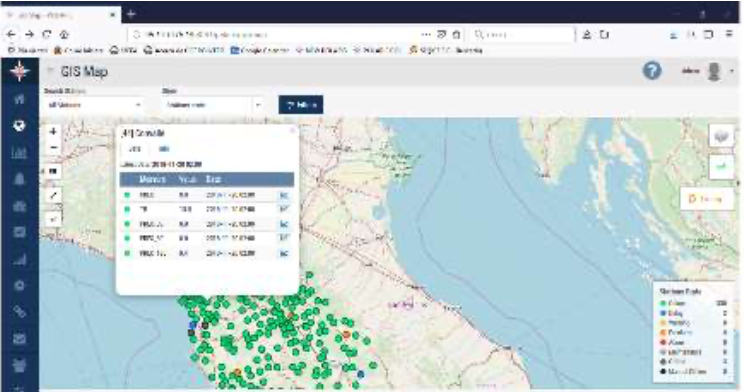Open the link chain icon in the sidebar
Image resolution: width=752 pixels, height=392 pixels.
pos(19,312)
